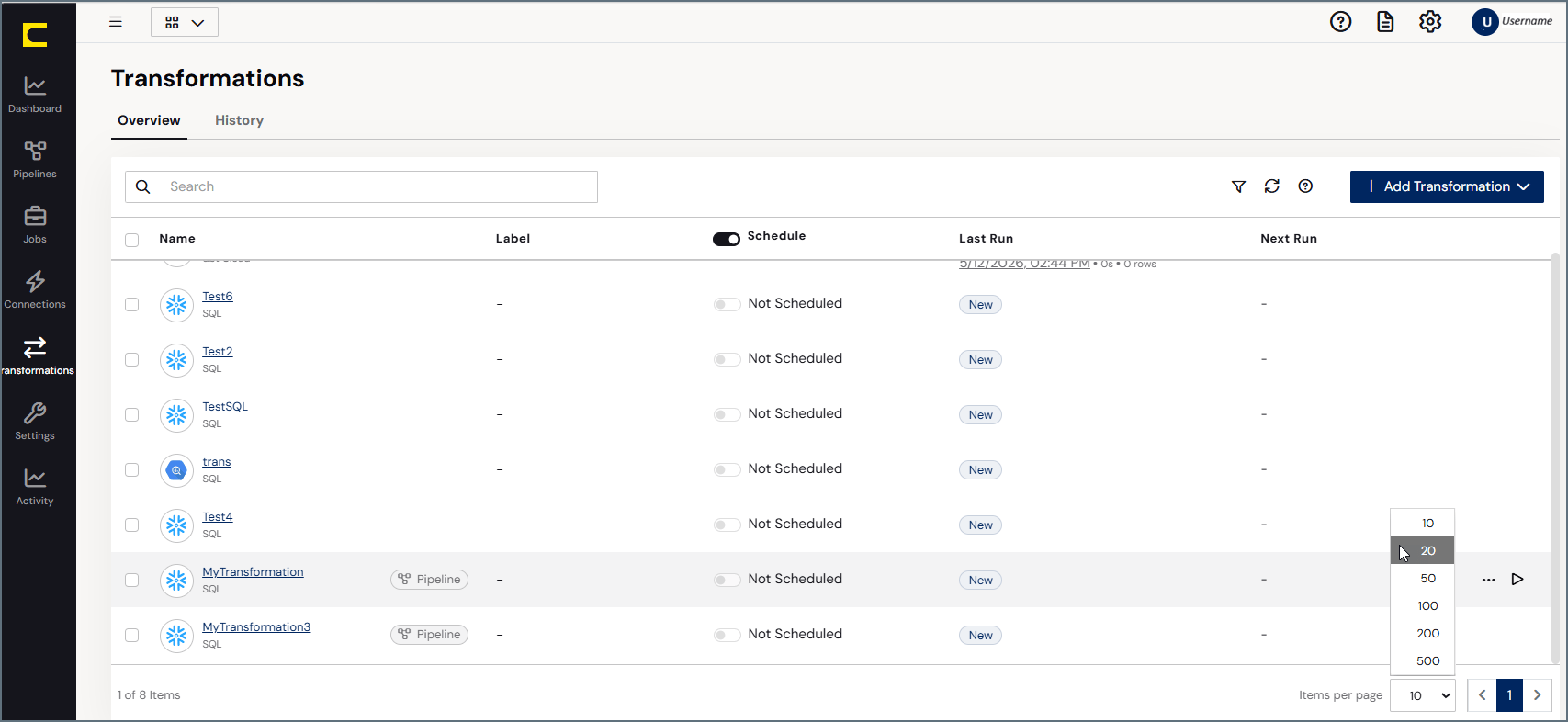The image size is (1568, 722).
Task: Check the select-all header checkbox
Action: pos(132,240)
